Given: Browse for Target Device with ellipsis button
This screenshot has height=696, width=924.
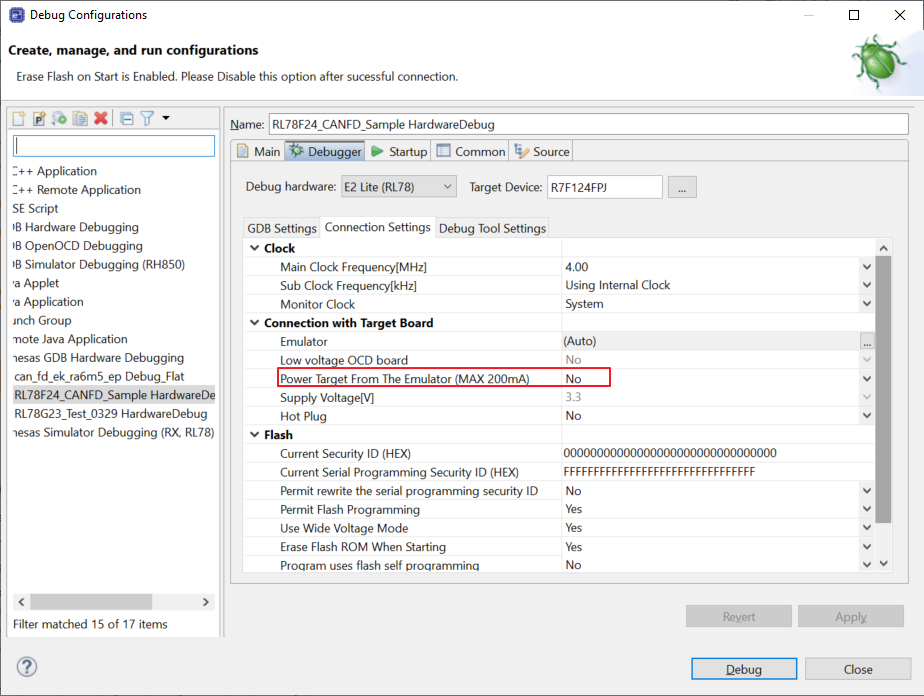Looking at the screenshot, I should [682, 187].
